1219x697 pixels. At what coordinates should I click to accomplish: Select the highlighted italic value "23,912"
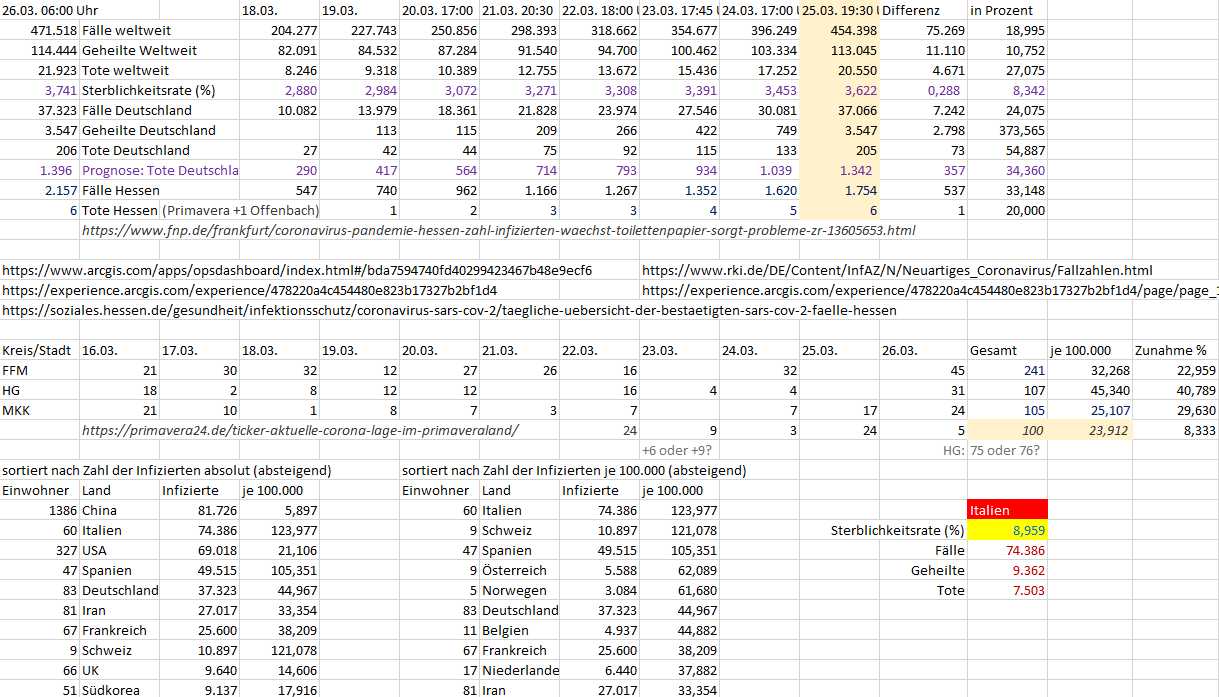(x=1107, y=430)
